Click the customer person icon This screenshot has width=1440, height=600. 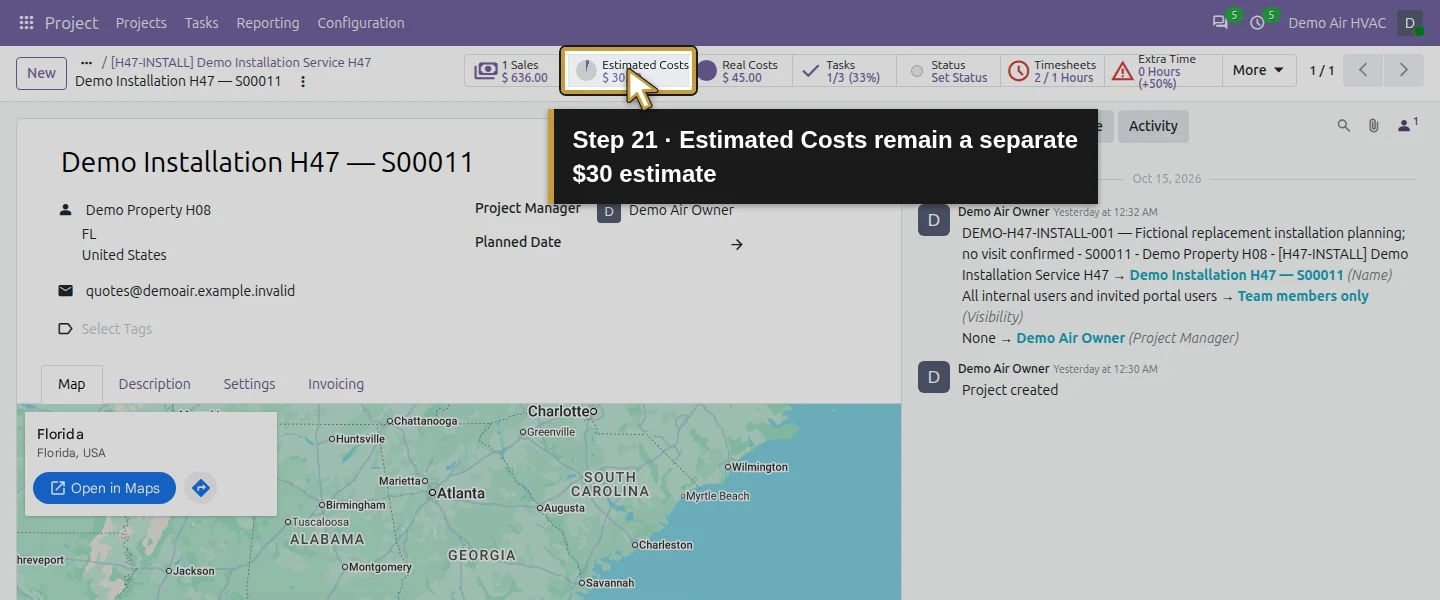pos(66,210)
